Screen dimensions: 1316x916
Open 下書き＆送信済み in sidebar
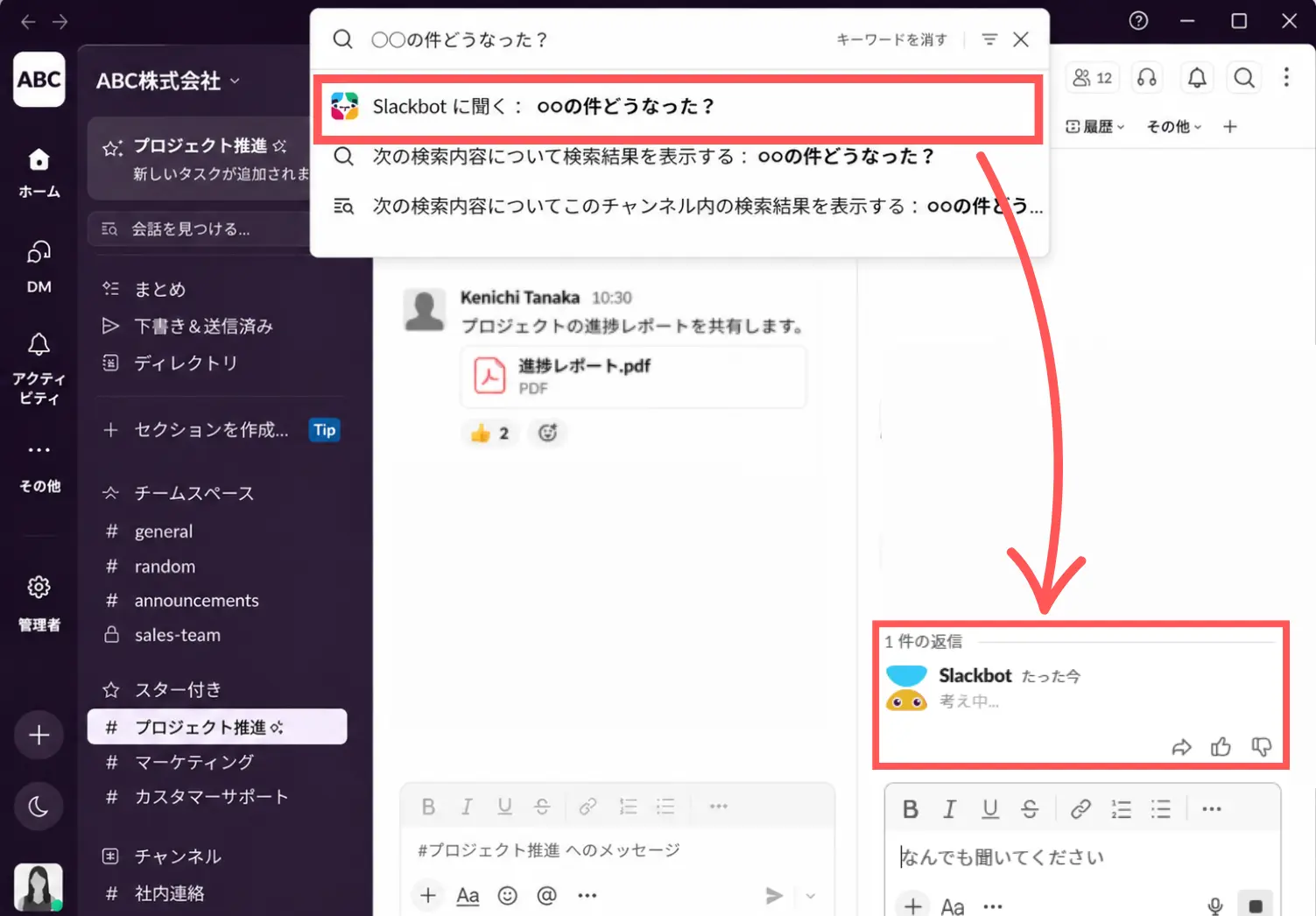(187, 326)
